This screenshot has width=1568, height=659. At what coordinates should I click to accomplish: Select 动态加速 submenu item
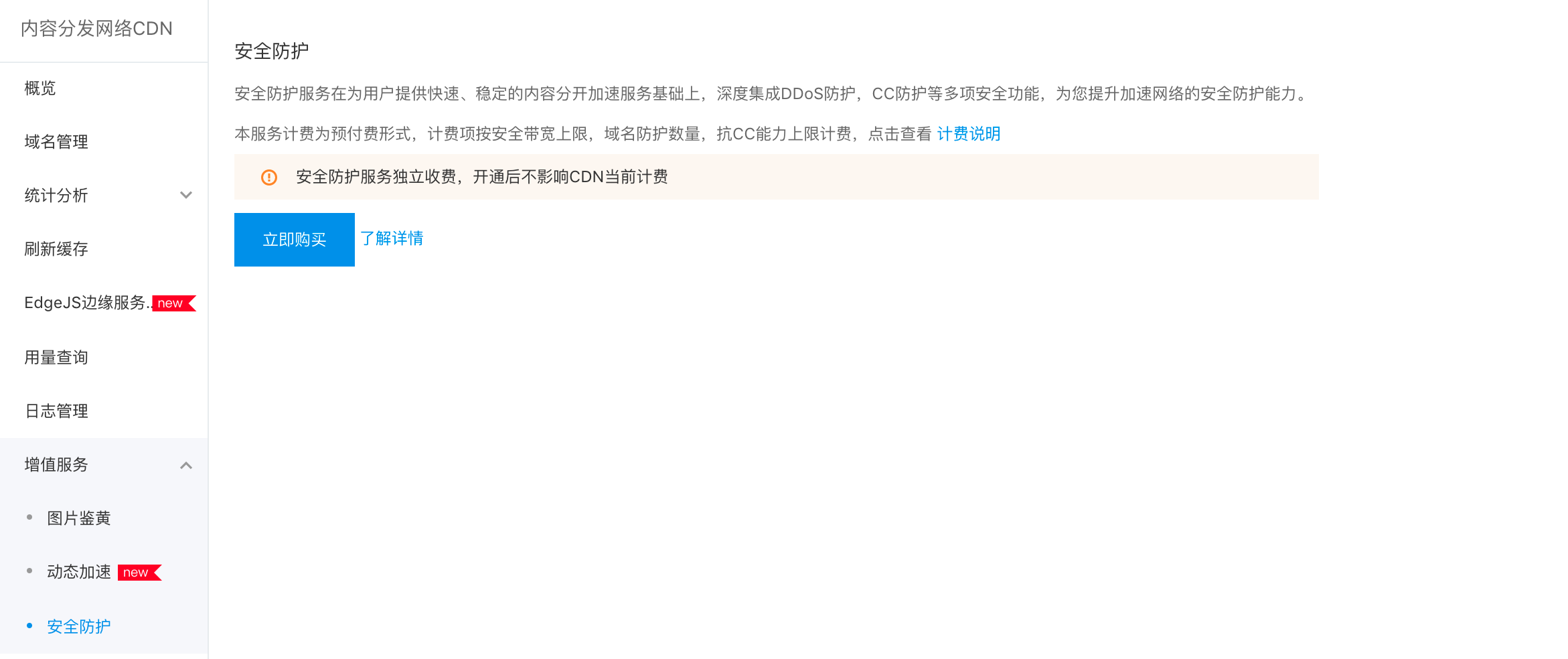[x=104, y=572]
